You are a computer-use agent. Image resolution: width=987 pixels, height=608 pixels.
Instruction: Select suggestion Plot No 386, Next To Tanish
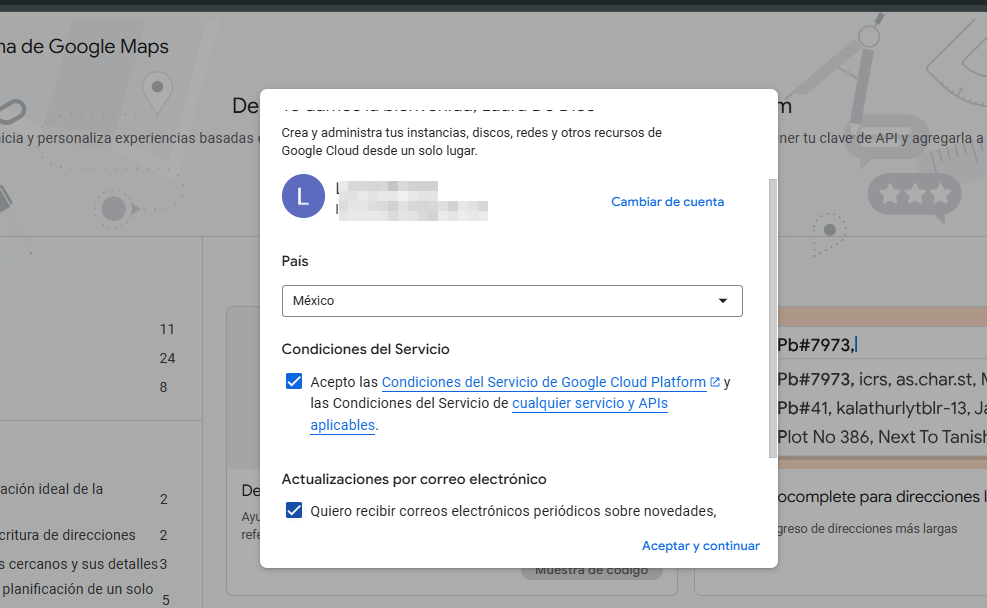tap(881, 437)
